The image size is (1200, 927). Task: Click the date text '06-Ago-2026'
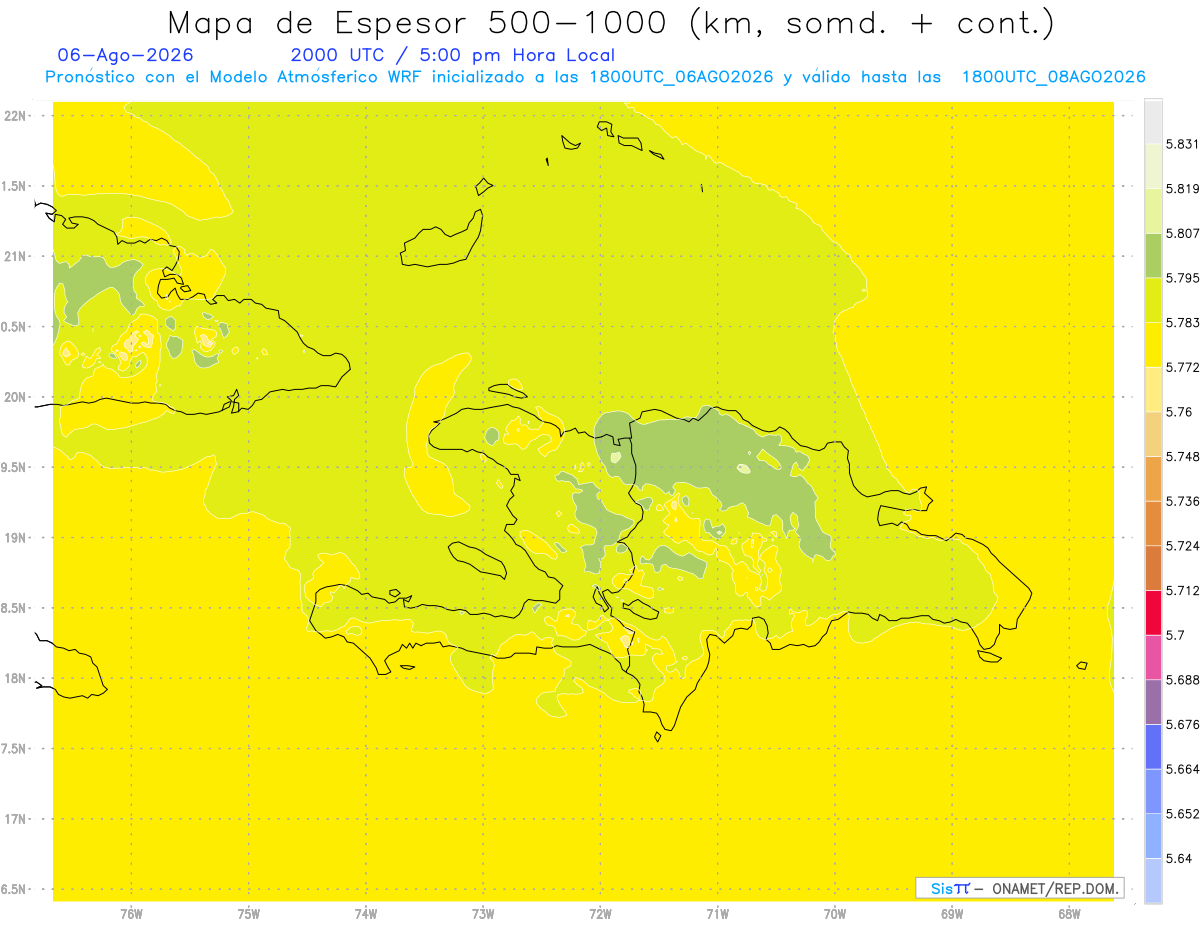(126, 55)
